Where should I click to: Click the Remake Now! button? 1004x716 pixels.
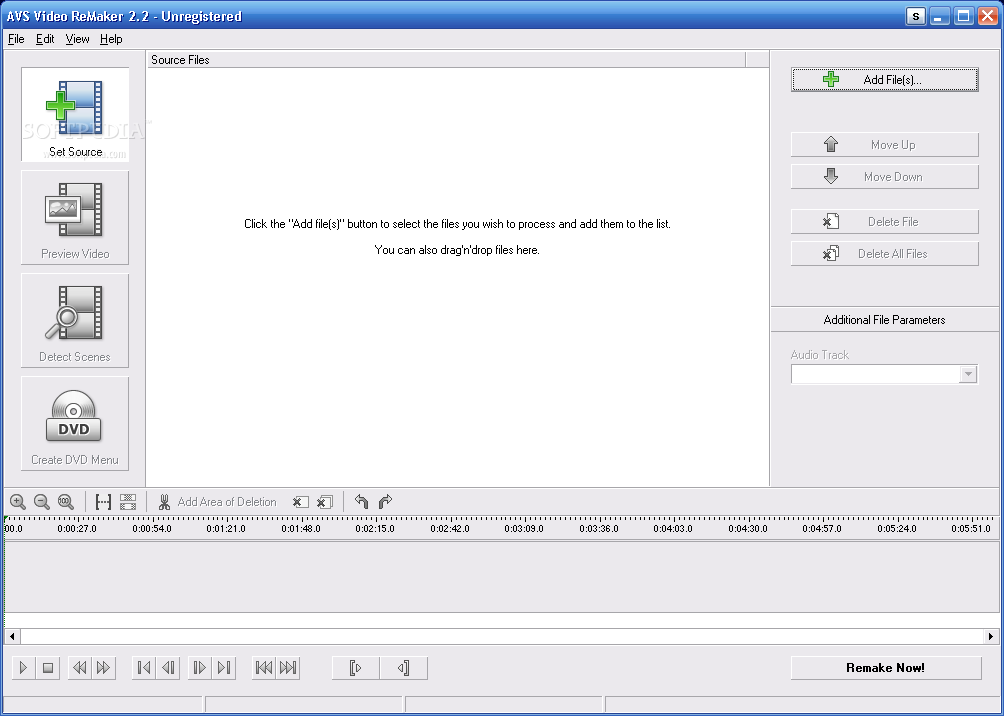tap(886, 668)
